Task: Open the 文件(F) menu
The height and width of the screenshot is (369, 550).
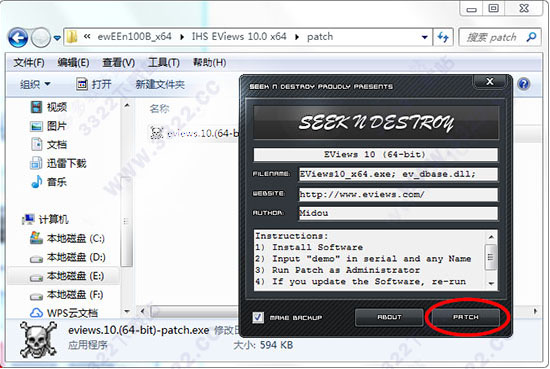Action: coord(29,63)
